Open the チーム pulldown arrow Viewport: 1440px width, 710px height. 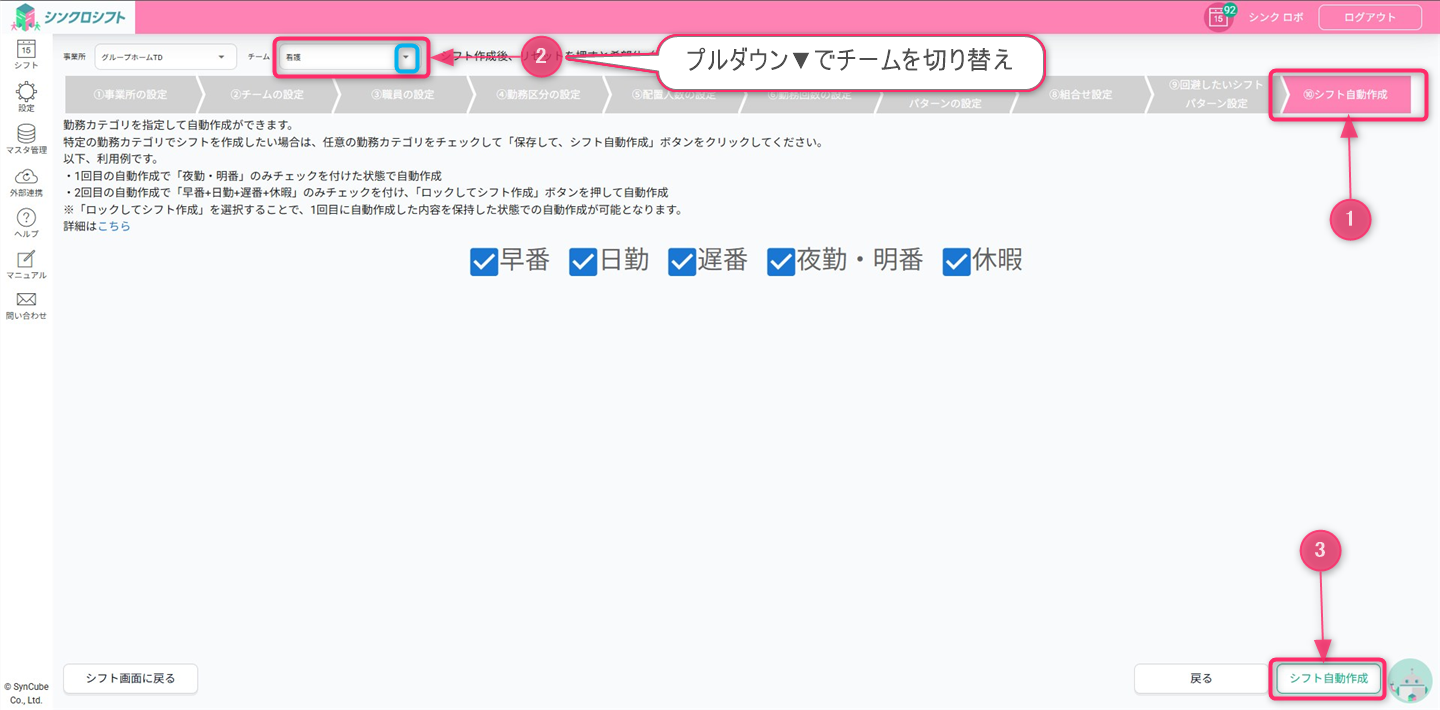(406, 58)
